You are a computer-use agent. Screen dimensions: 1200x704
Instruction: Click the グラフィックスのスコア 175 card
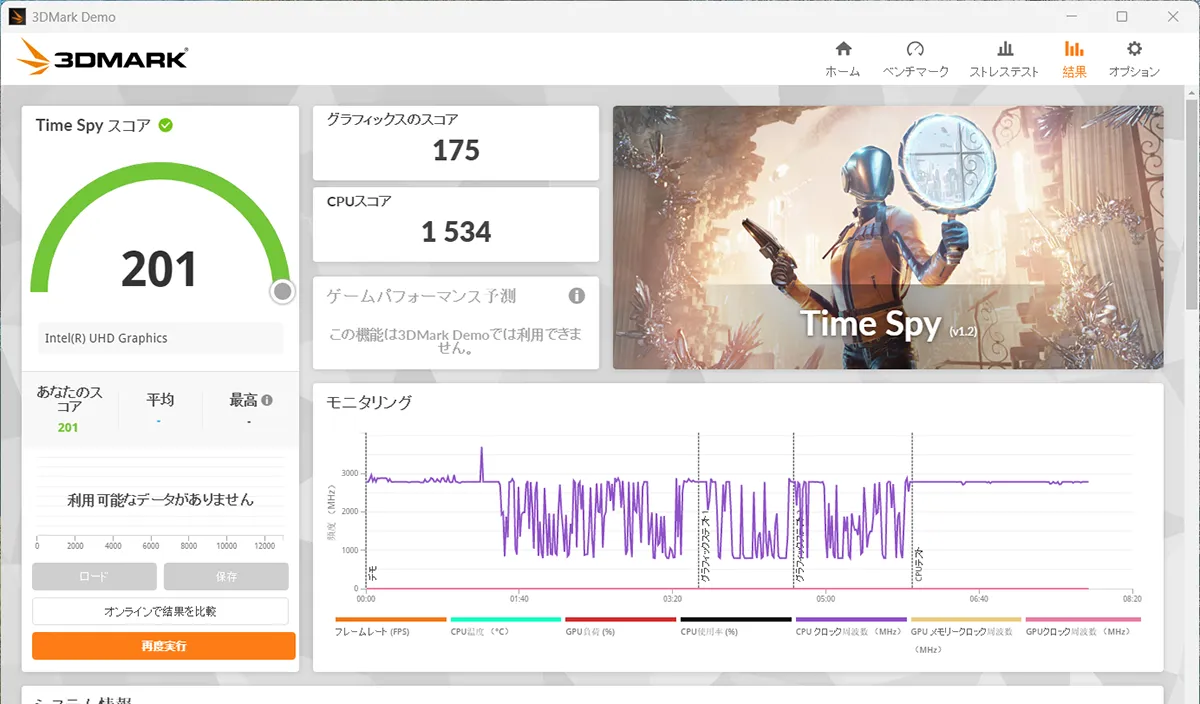tap(456, 143)
